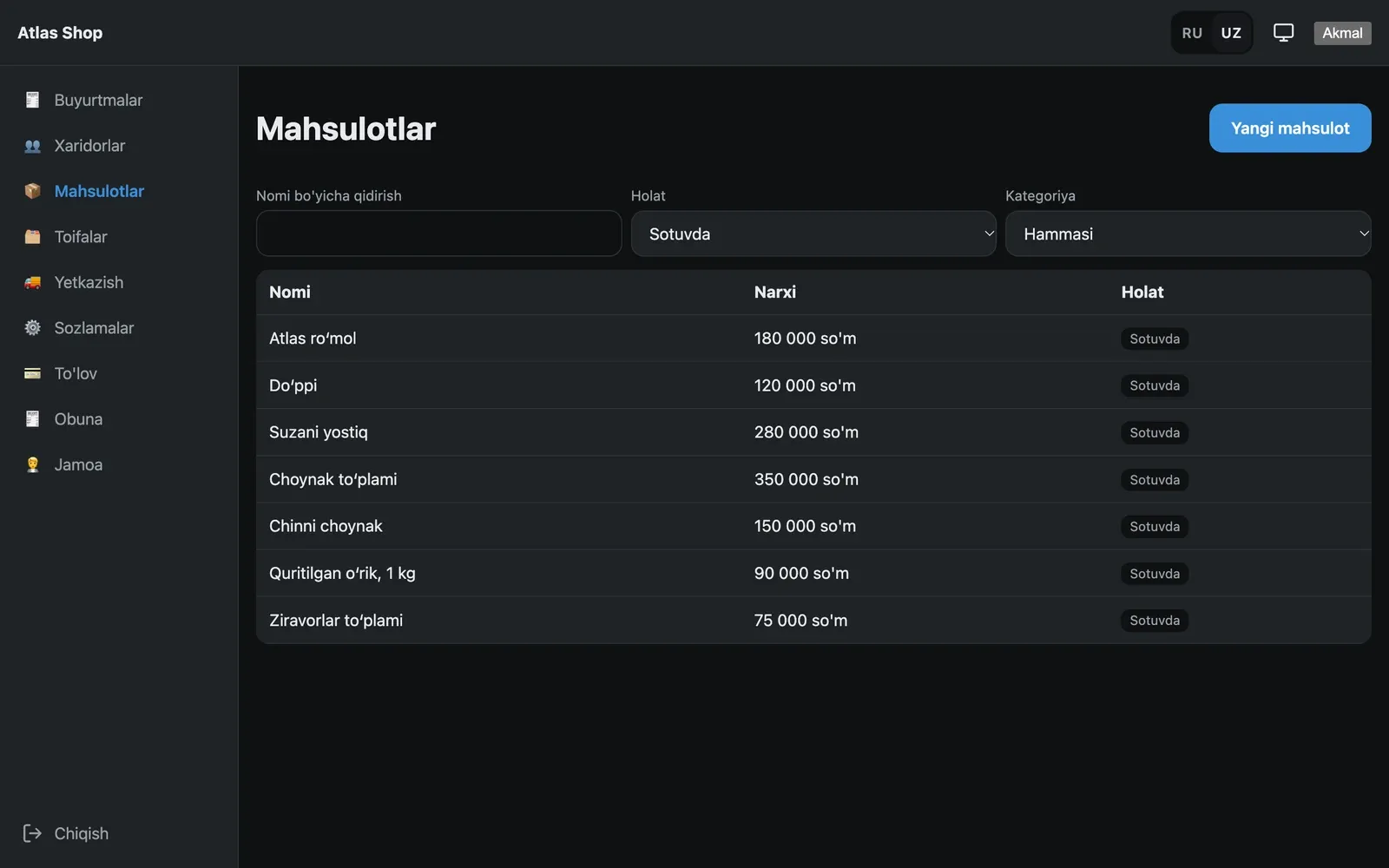Select the Jamoa team icon
1389x868 pixels.
click(x=32, y=464)
